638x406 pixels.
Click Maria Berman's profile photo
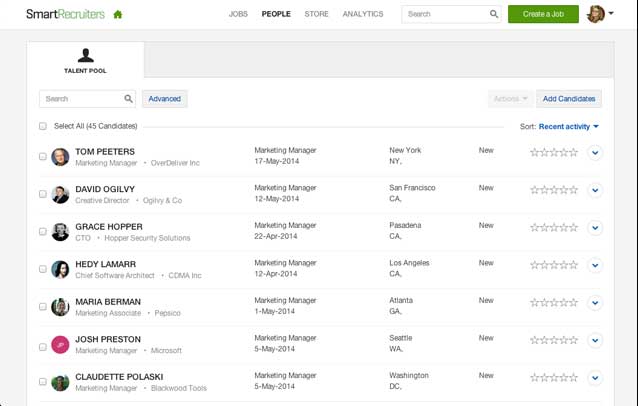(60, 307)
